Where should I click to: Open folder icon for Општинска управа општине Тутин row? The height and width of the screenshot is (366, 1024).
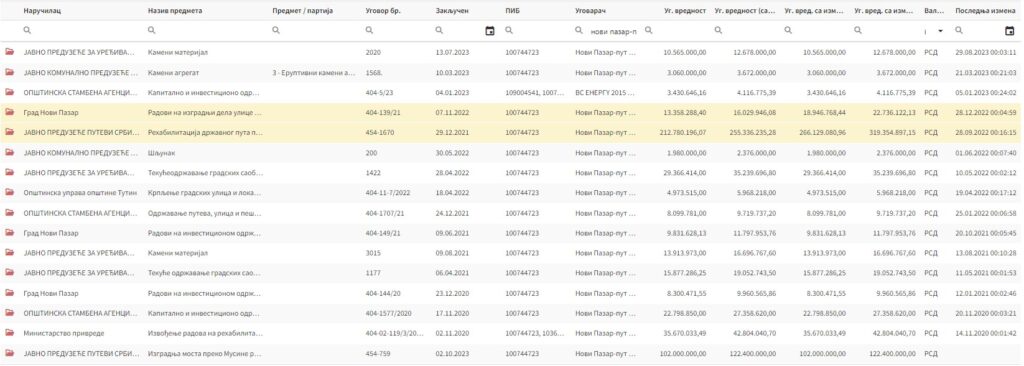tap(9, 193)
